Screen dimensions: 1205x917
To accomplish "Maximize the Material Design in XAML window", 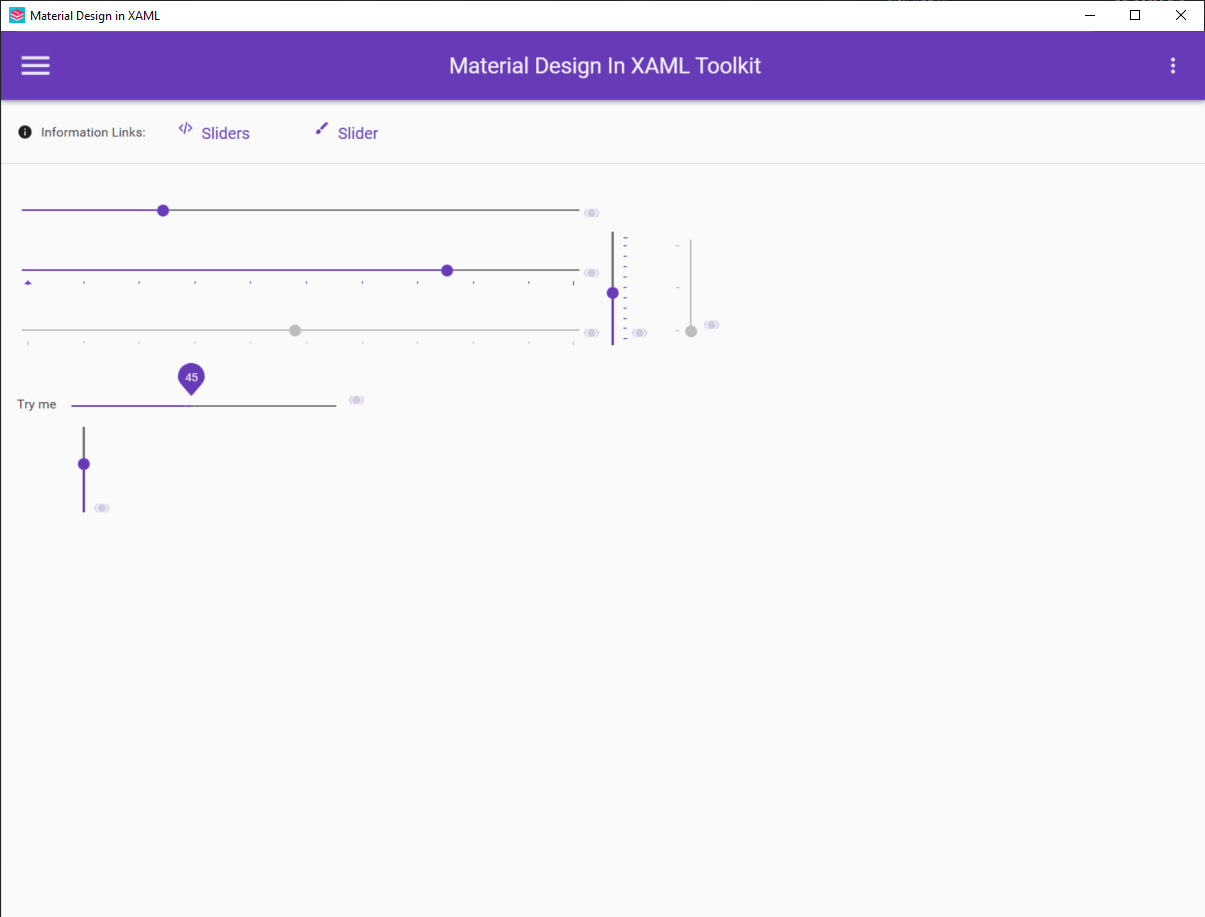I will tap(1135, 15).
